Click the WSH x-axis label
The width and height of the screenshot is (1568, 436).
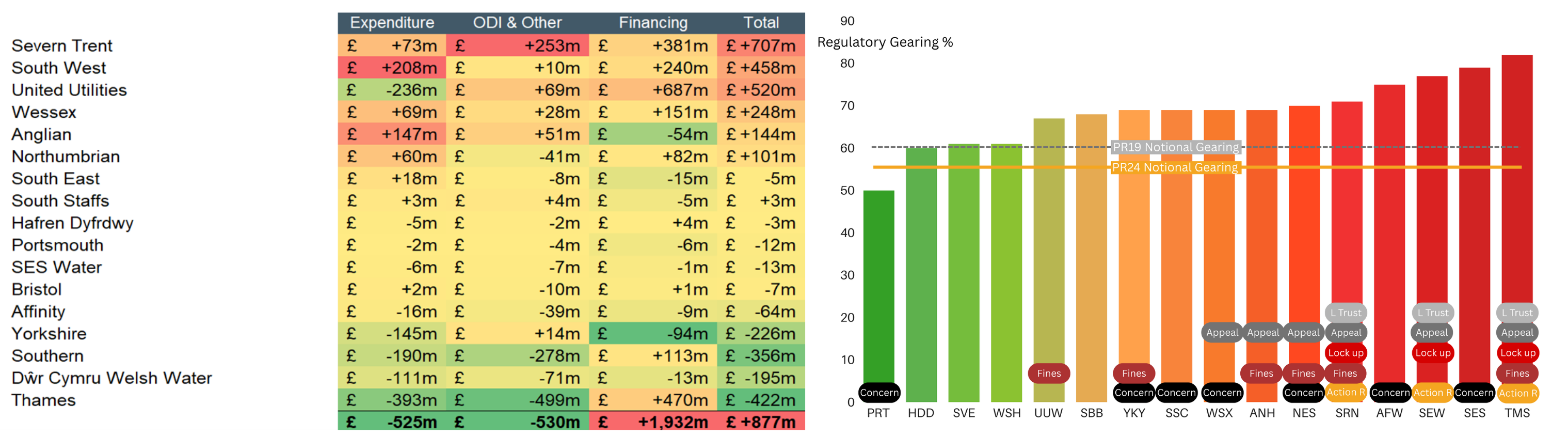click(1007, 413)
